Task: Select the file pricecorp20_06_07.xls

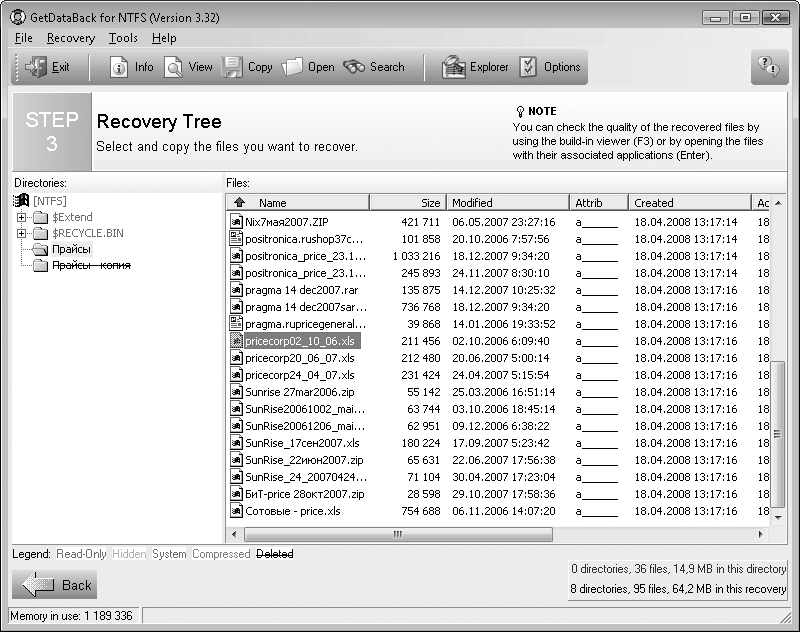Action: pyautogui.click(x=299, y=358)
